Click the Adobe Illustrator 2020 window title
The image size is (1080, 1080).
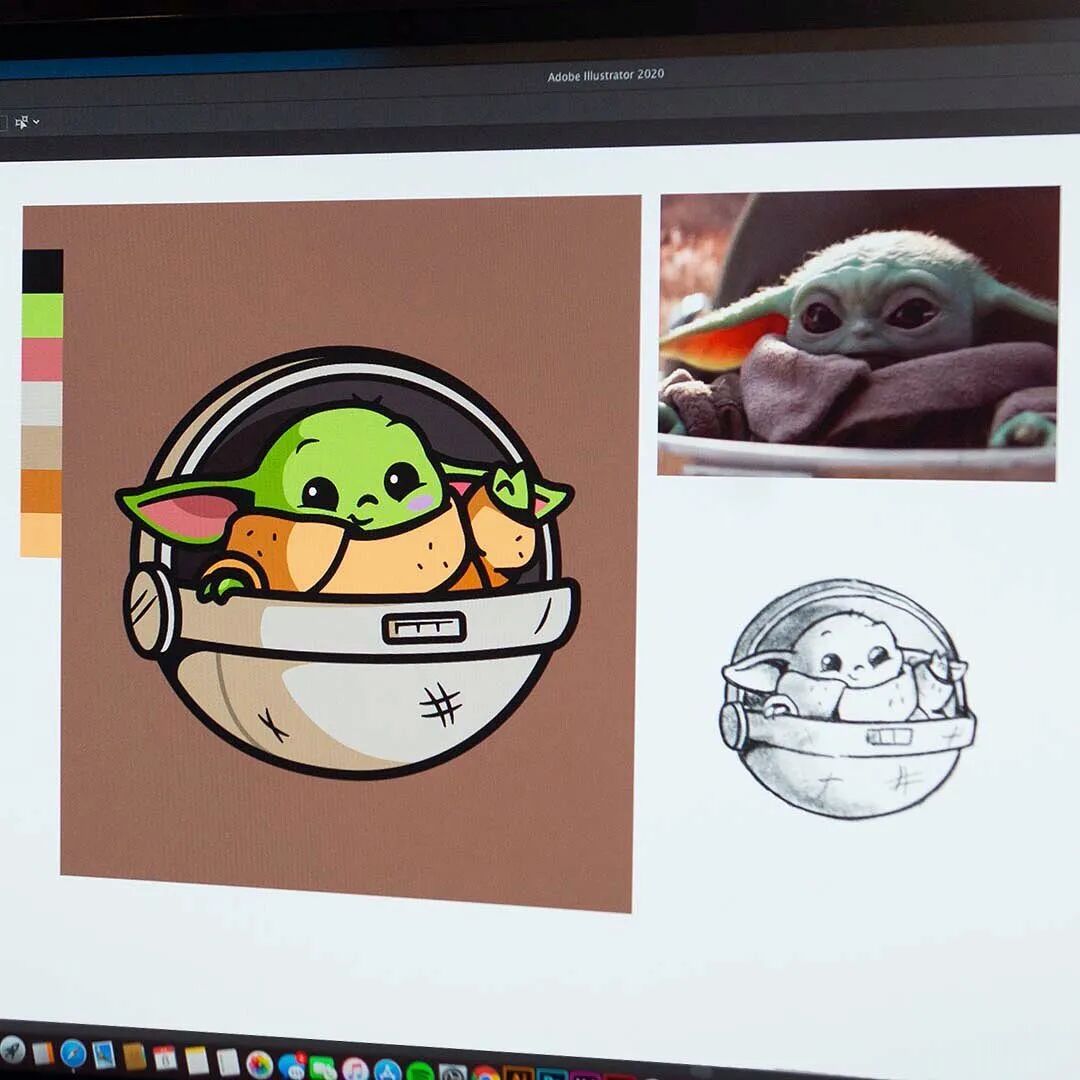click(605, 75)
